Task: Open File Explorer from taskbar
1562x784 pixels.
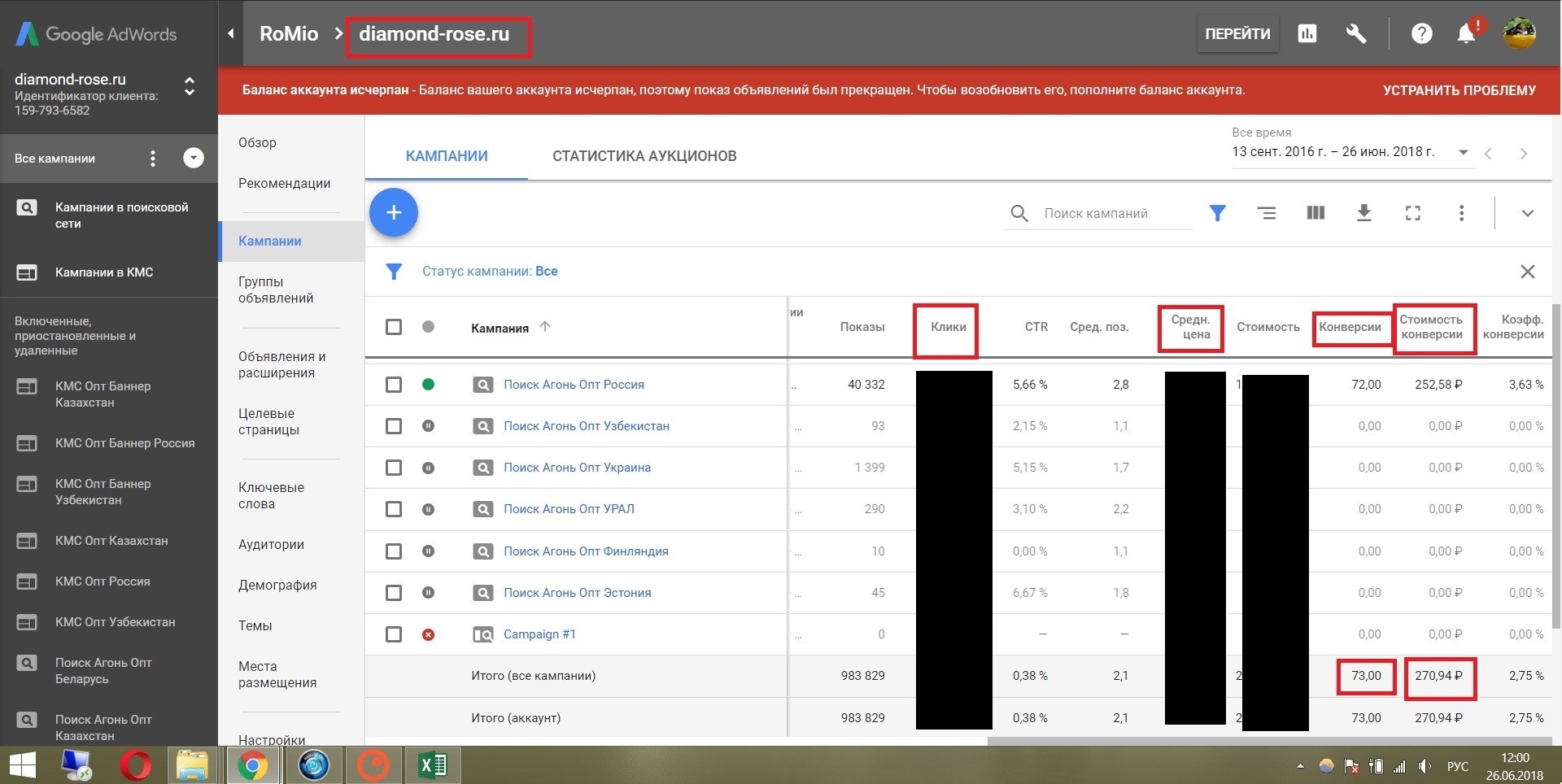Action: coord(193,765)
